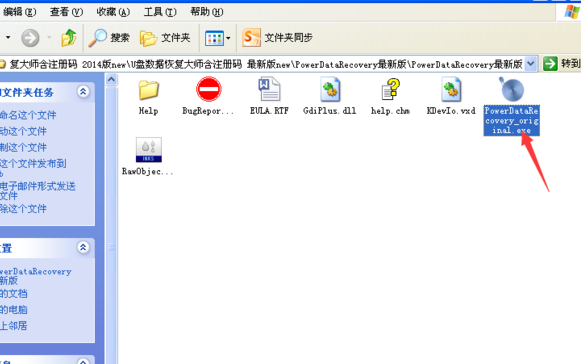
Task: Select the KDevIo.vxd file icon
Action: (x=451, y=89)
